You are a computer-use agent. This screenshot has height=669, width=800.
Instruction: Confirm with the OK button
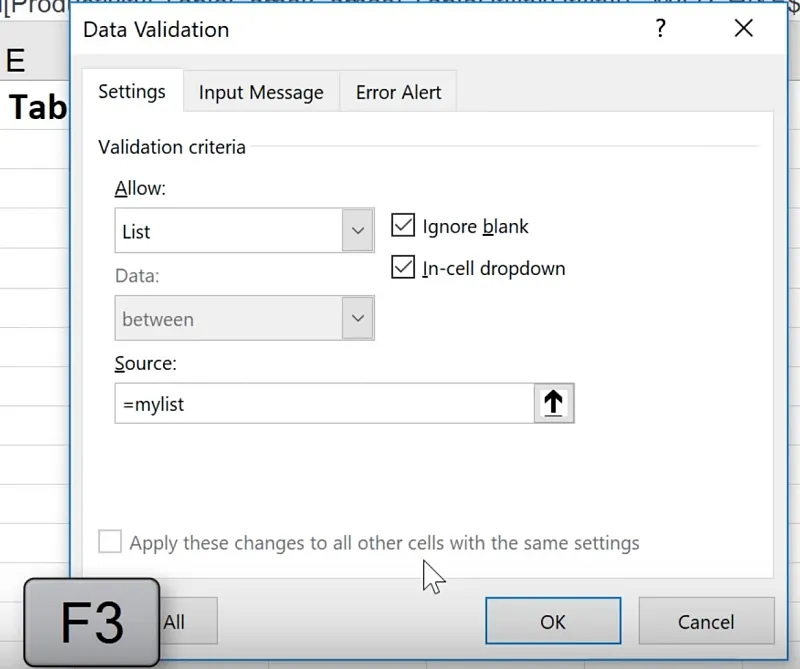(553, 621)
